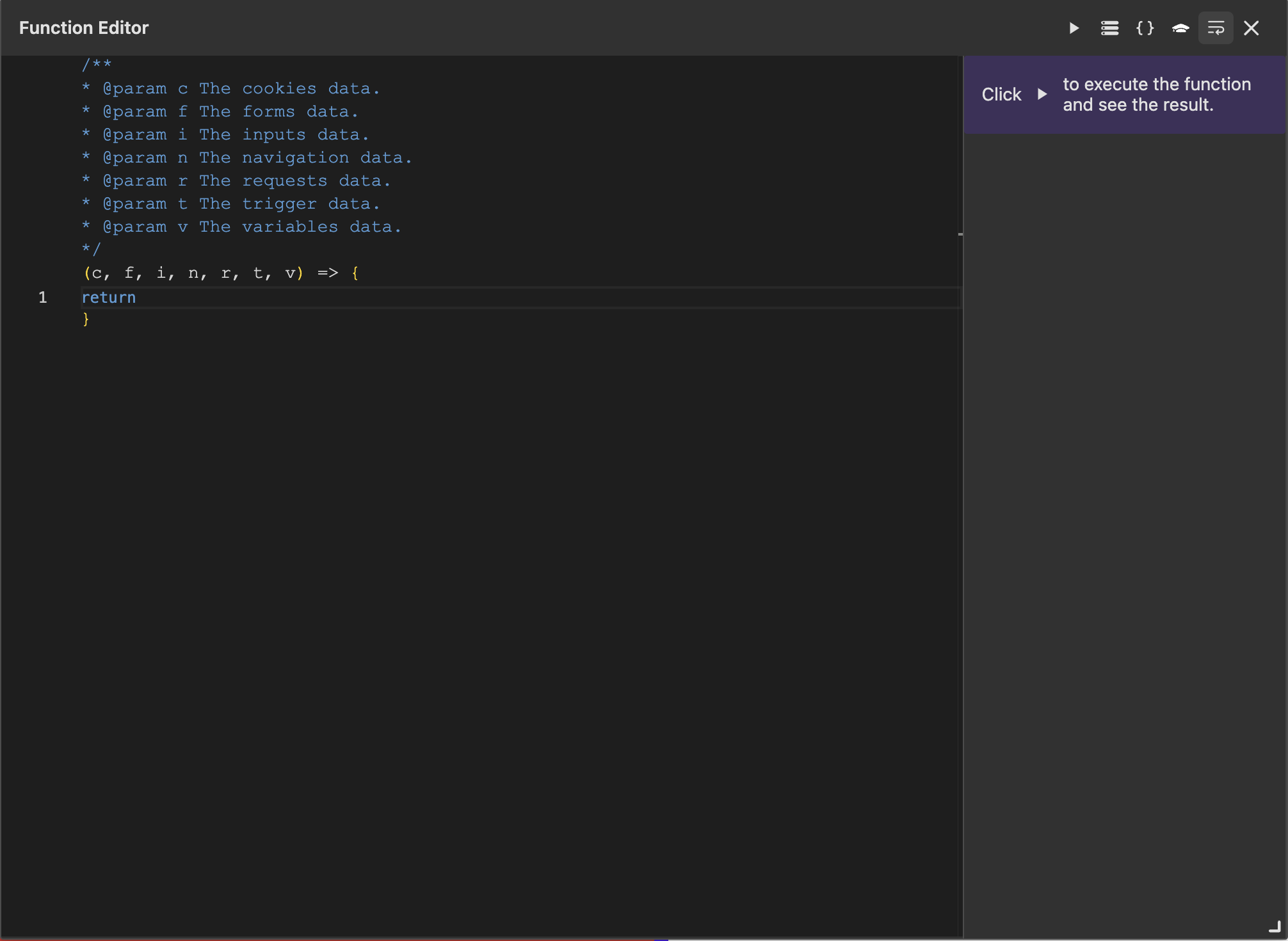Click the '@param i The inputs data.' comment
The image size is (1288, 941).
225,134
